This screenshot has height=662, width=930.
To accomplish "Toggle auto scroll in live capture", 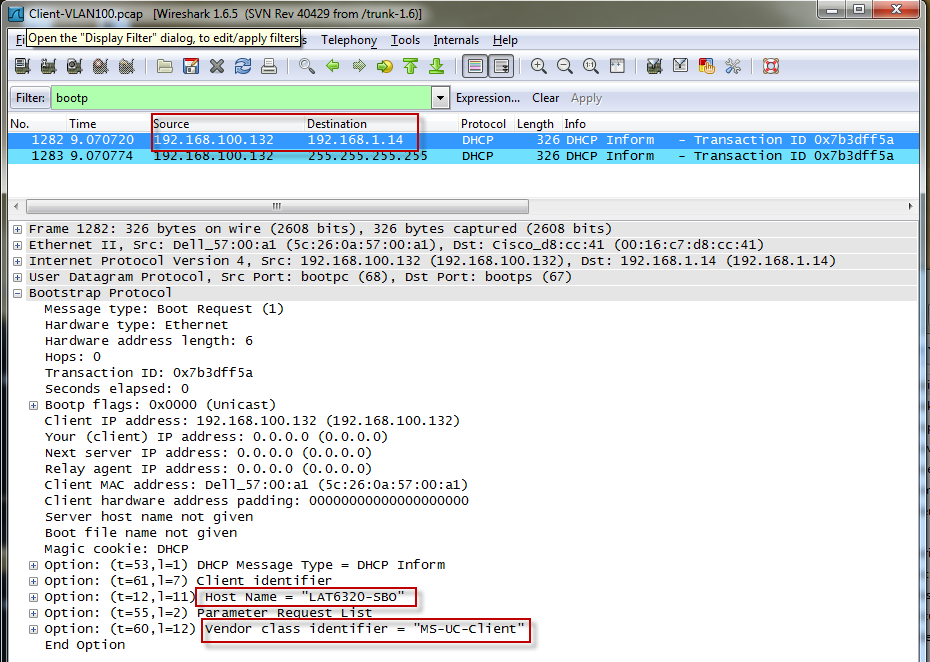I will click(501, 66).
